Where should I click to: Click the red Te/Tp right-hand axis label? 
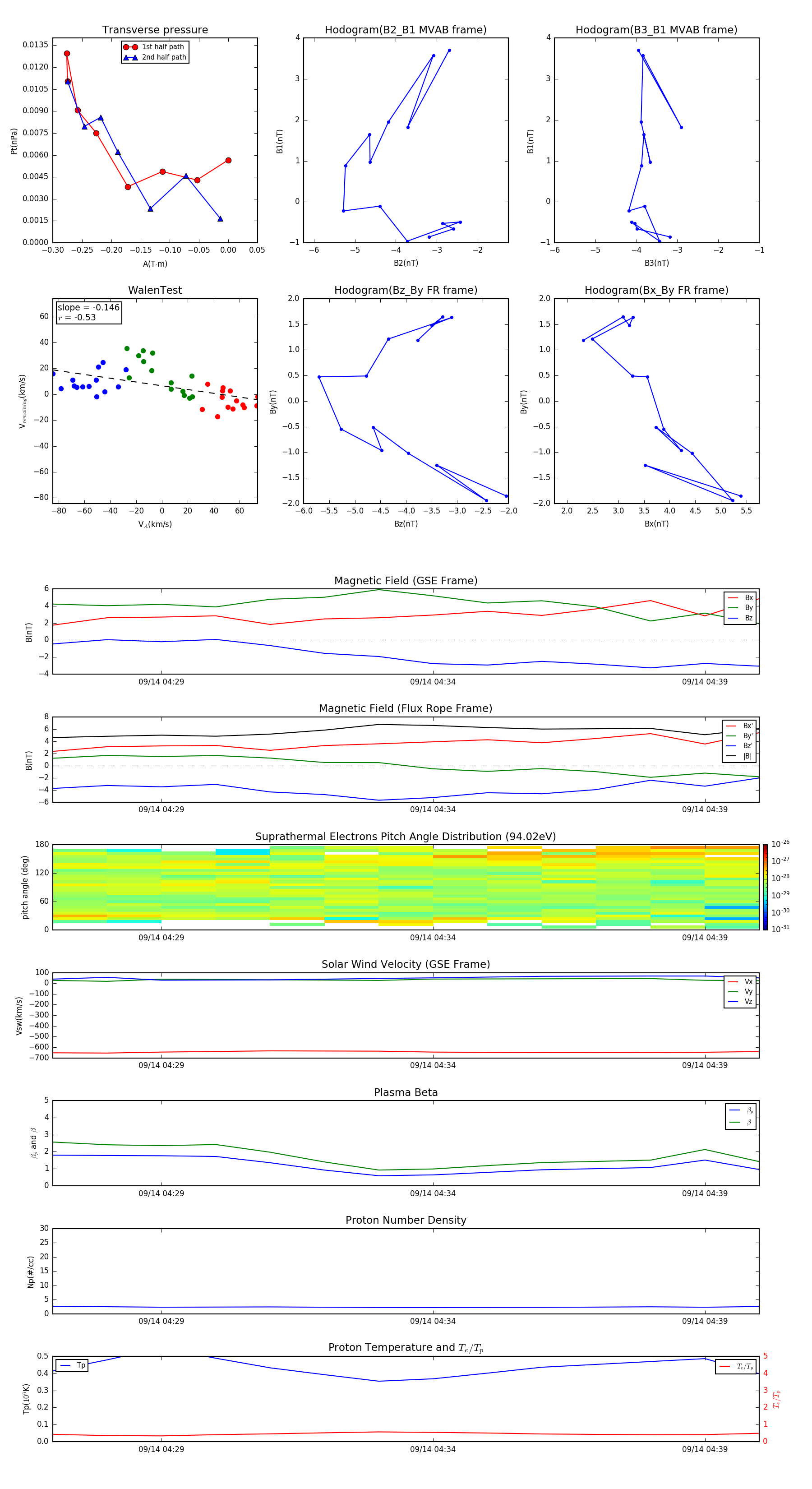pyautogui.click(x=777, y=1399)
